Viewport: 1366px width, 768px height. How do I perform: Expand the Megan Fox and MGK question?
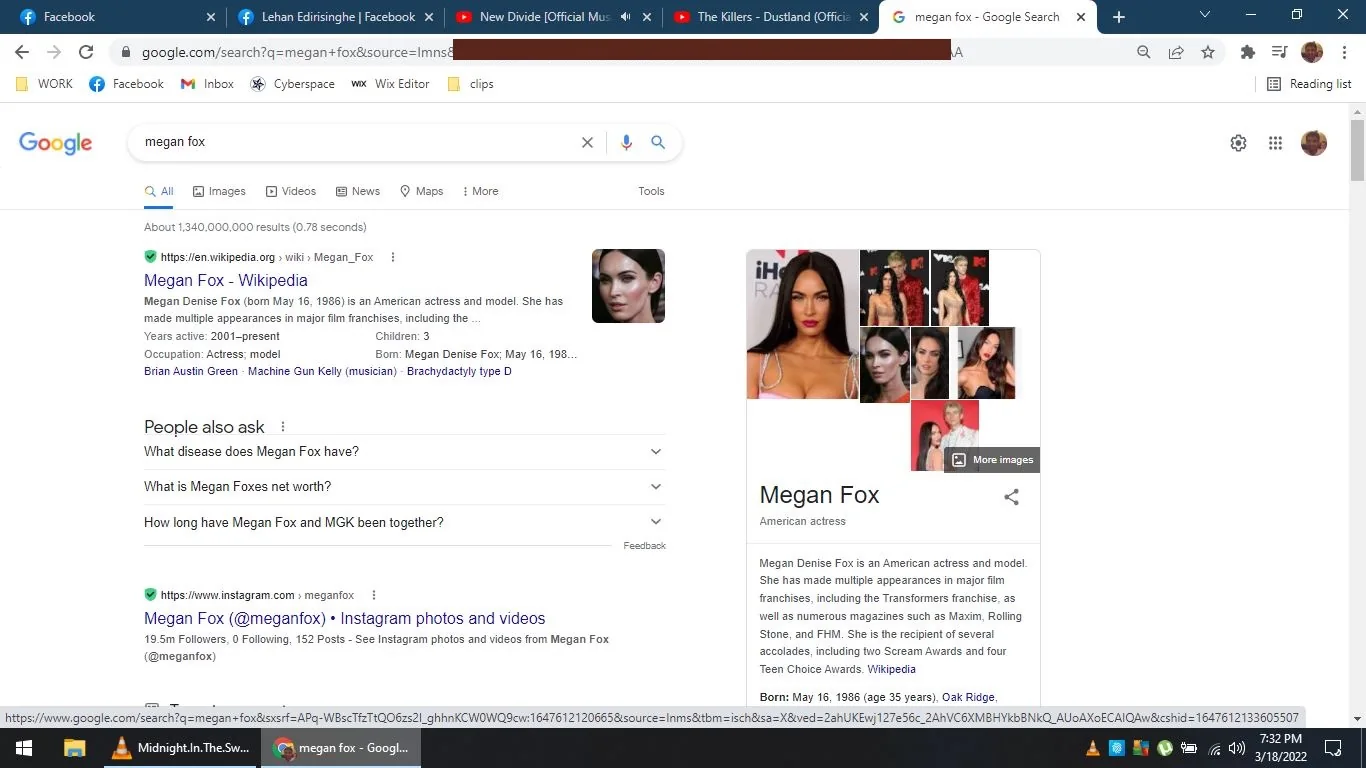coord(404,522)
